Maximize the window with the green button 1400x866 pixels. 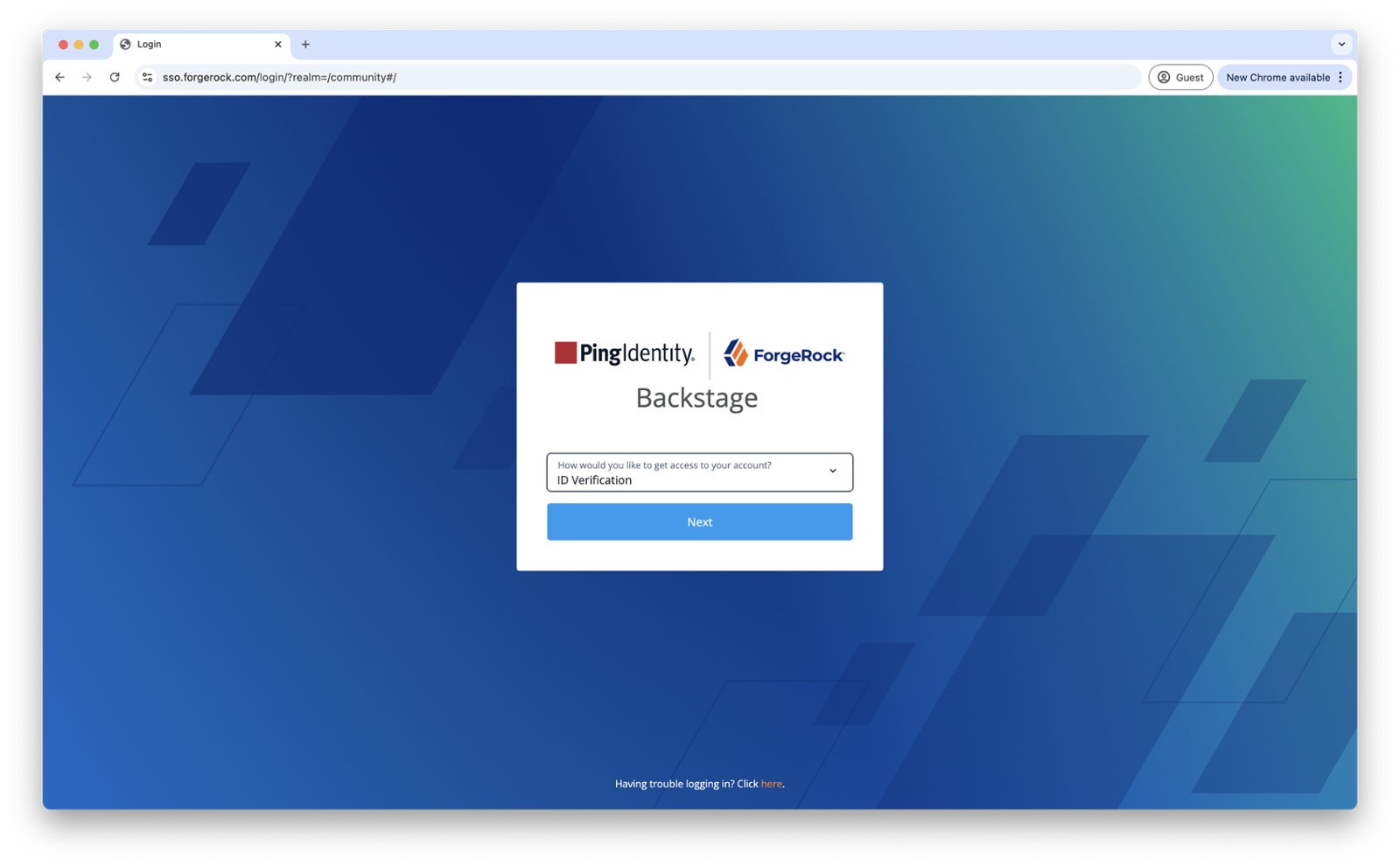coord(94,45)
